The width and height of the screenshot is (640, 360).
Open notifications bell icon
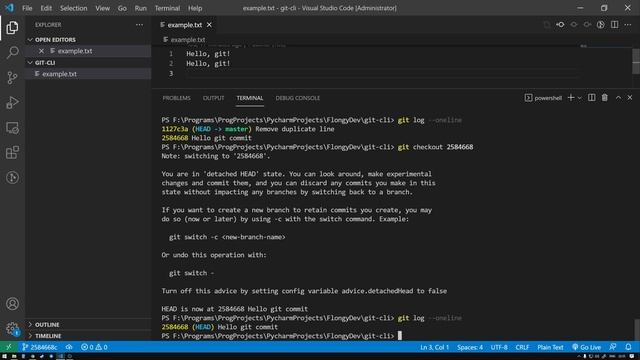coord(628,347)
